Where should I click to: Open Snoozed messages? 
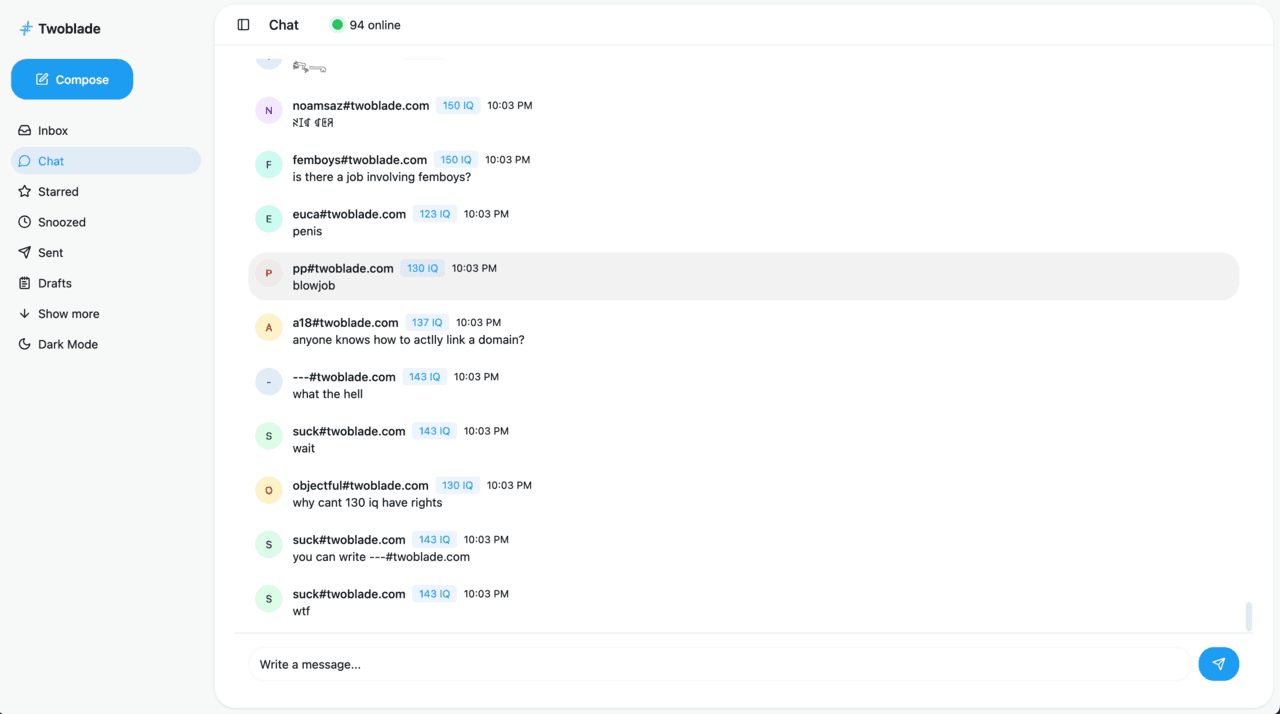pyautogui.click(x=105, y=222)
